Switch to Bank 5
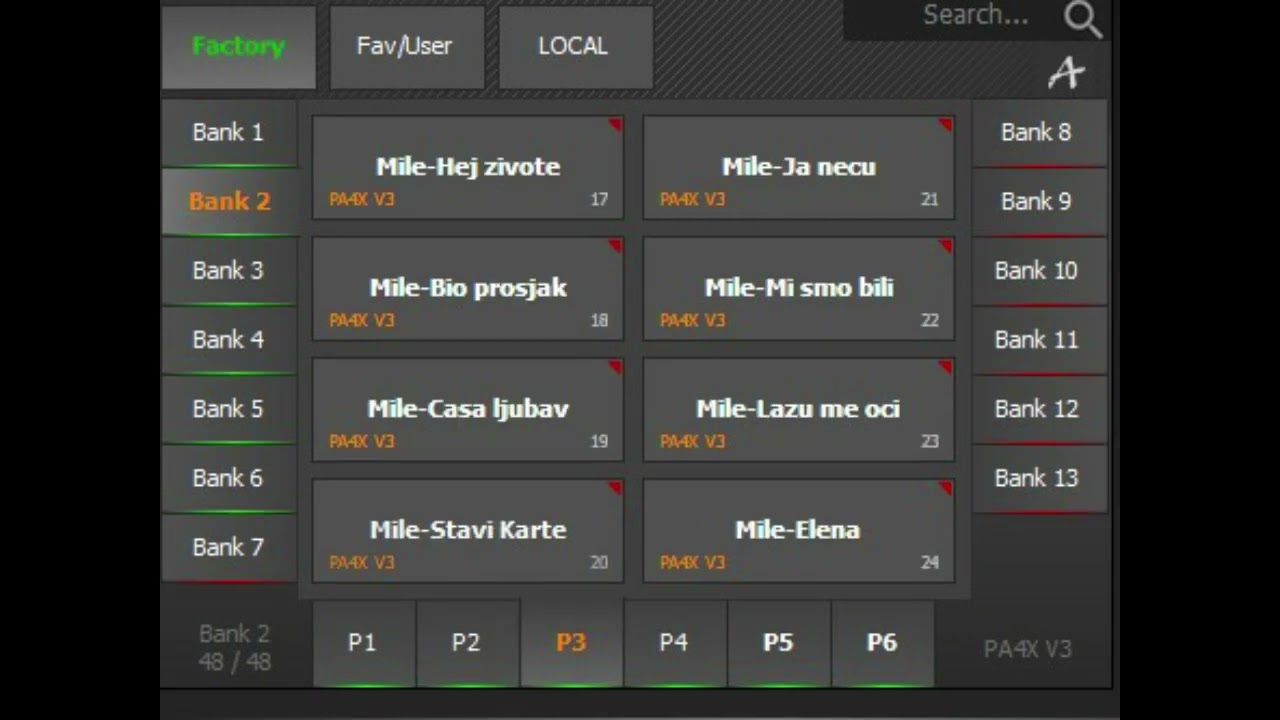1280x720 pixels. pos(229,409)
